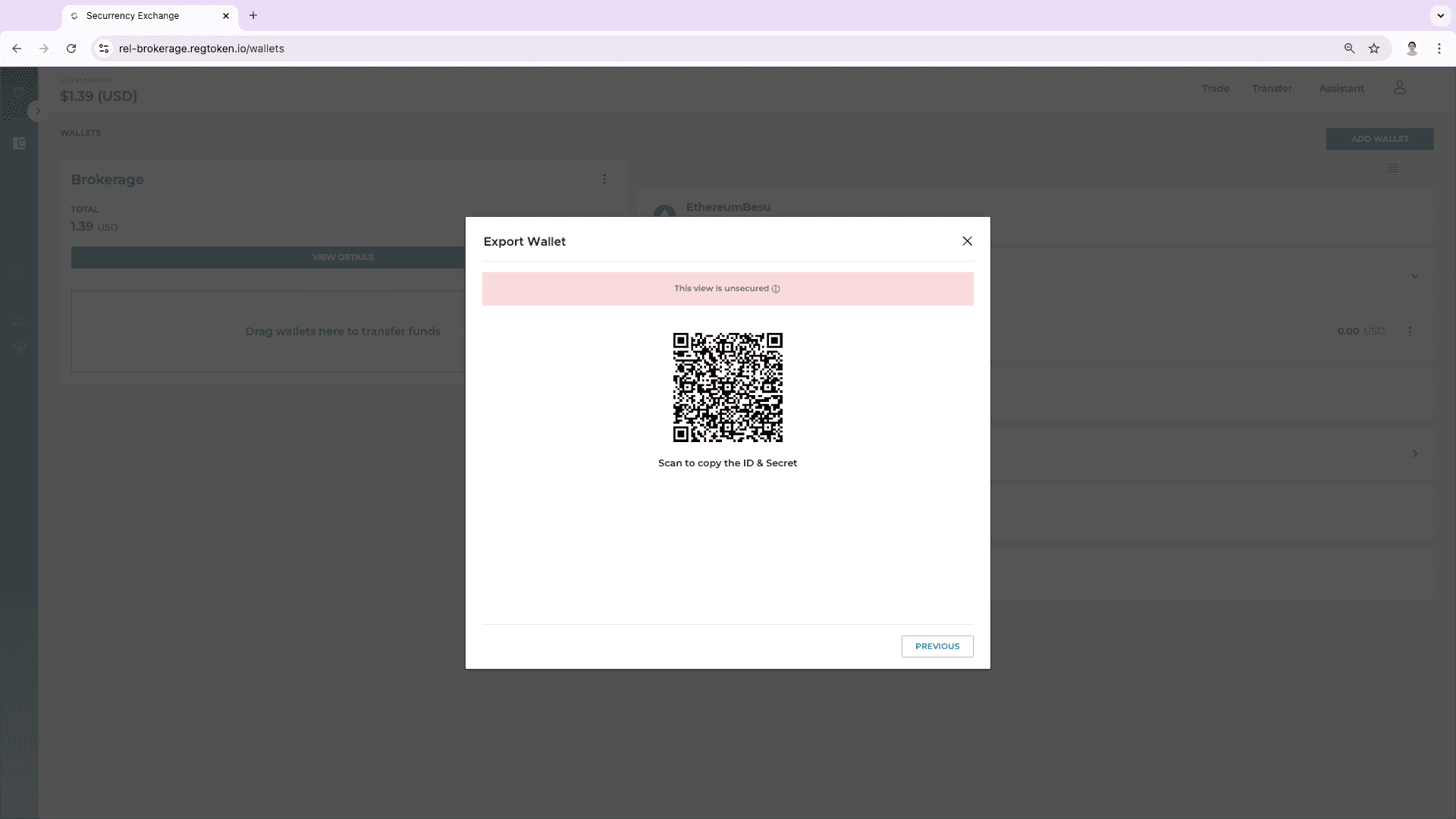Open the Transfer menu item
Viewport: 1456px width, 819px height.
[1272, 89]
